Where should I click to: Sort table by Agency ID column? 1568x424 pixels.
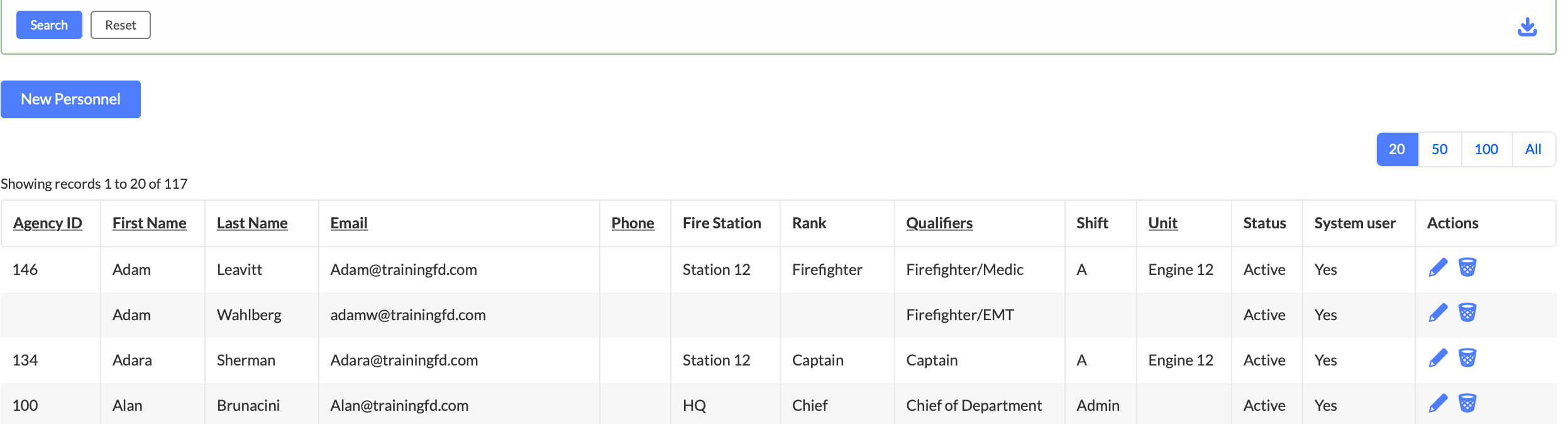(48, 223)
